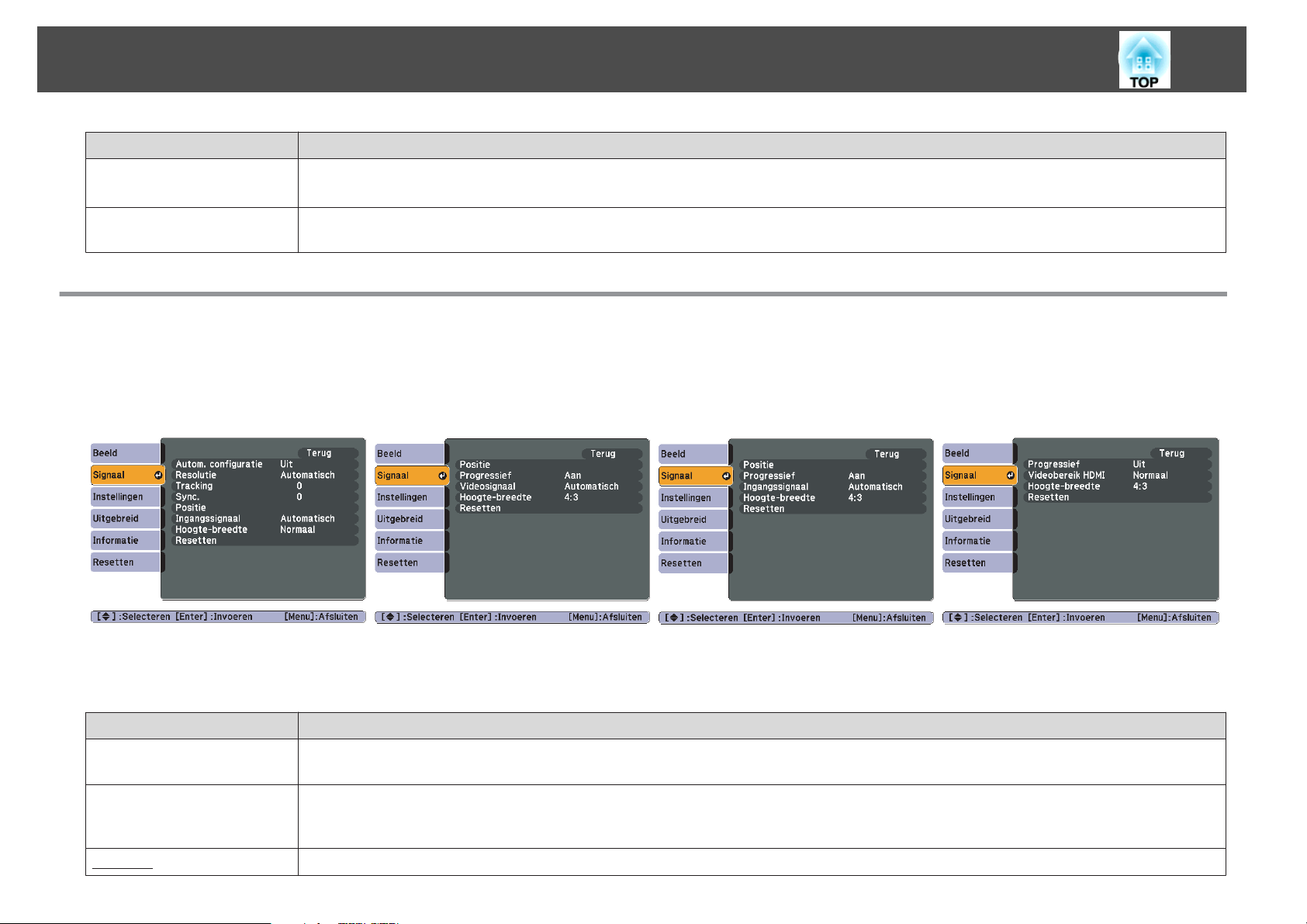Click [Menu]:Afsluiten hint under Autom. configuratie menu
Viewport: 1307px width, 924px height.
tap(321, 617)
